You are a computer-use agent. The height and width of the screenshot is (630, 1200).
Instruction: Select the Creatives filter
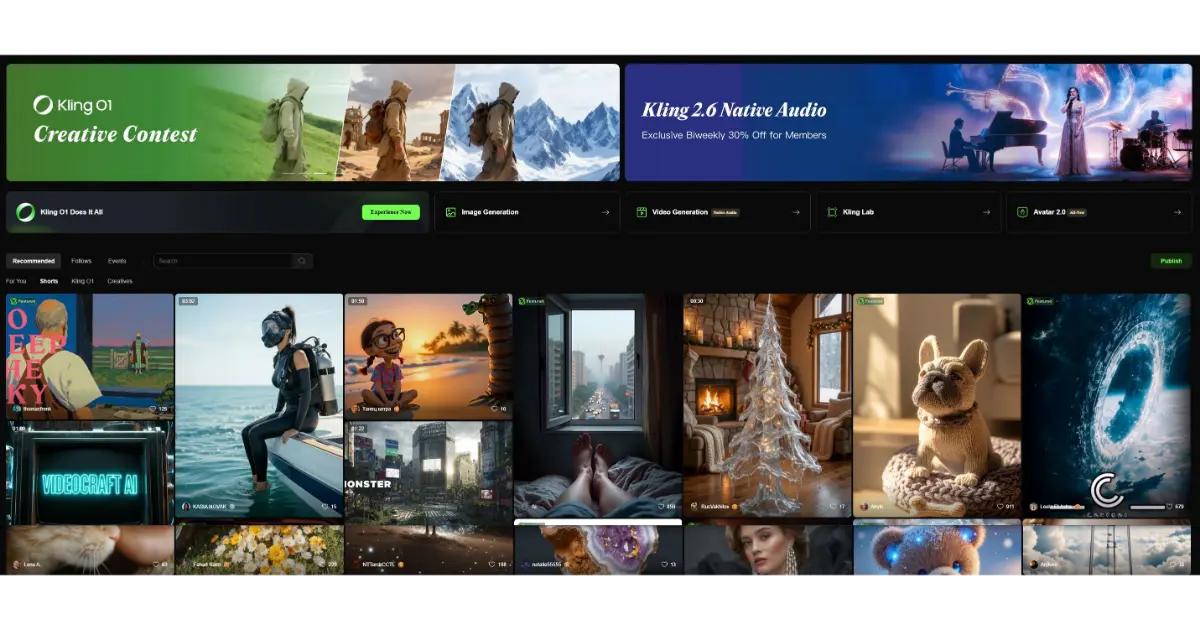click(x=120, y=281)
